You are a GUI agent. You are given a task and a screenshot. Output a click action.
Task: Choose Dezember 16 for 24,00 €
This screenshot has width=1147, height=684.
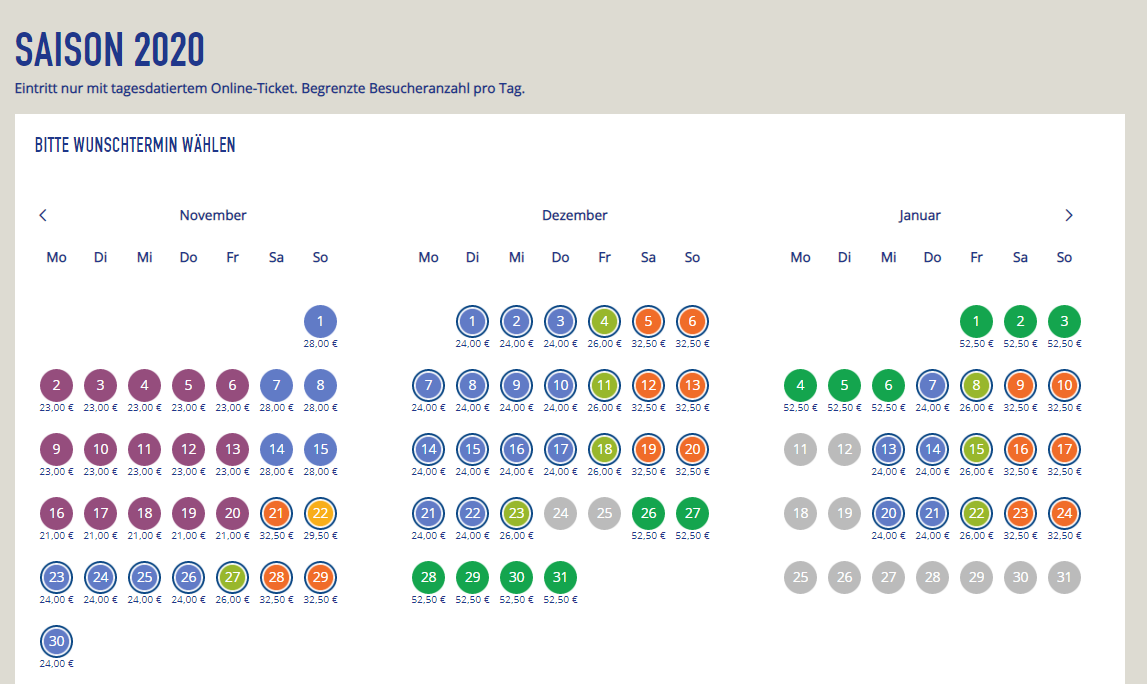[516, 449]
